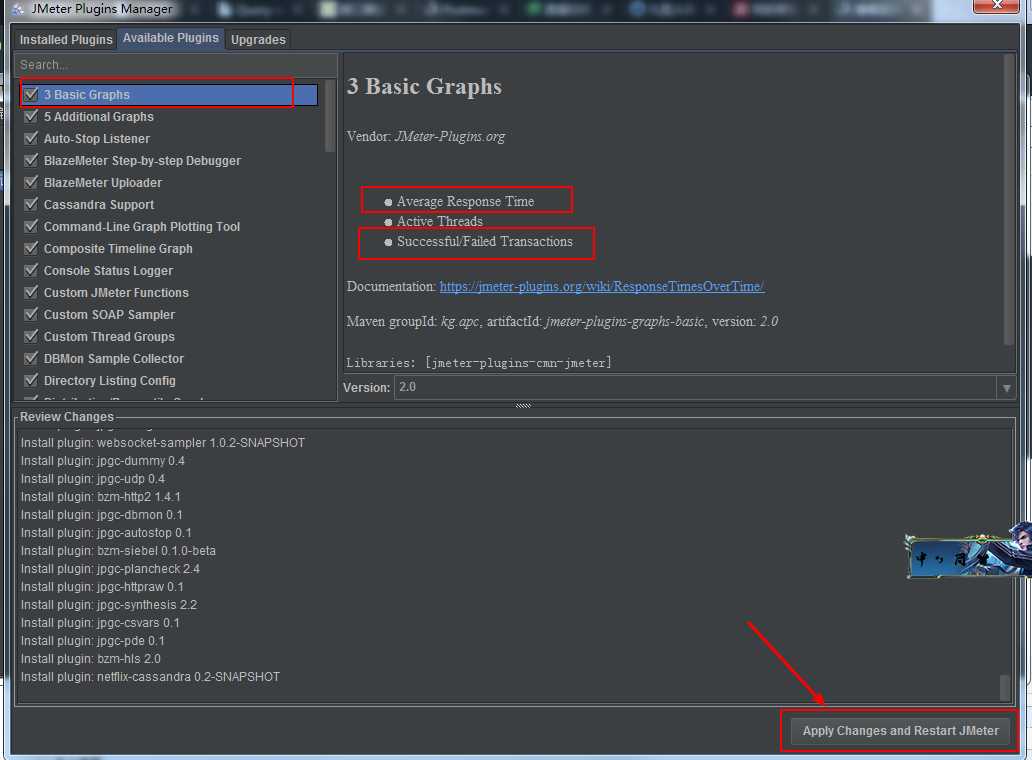This screenshot has width=1032, height=760.
Task: Toggle Custom JMeter Functions checkbox
Action: [31, 292]
